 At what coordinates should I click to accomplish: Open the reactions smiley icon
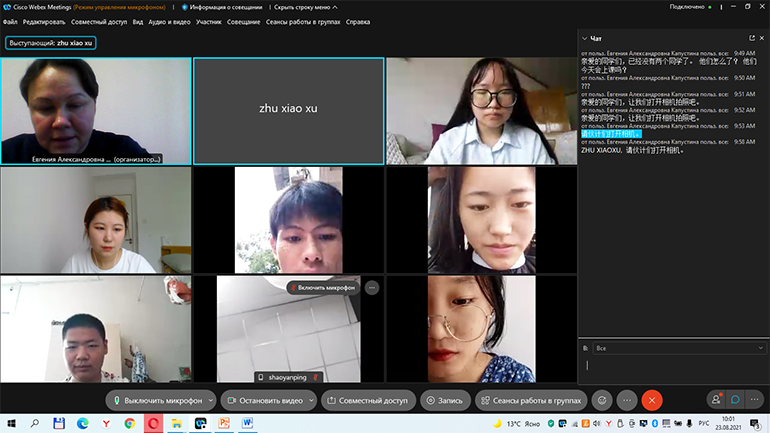602,400
